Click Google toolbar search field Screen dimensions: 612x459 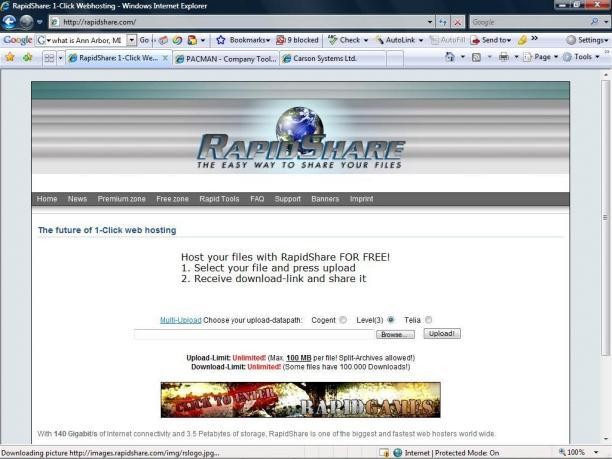pos(84,40)
